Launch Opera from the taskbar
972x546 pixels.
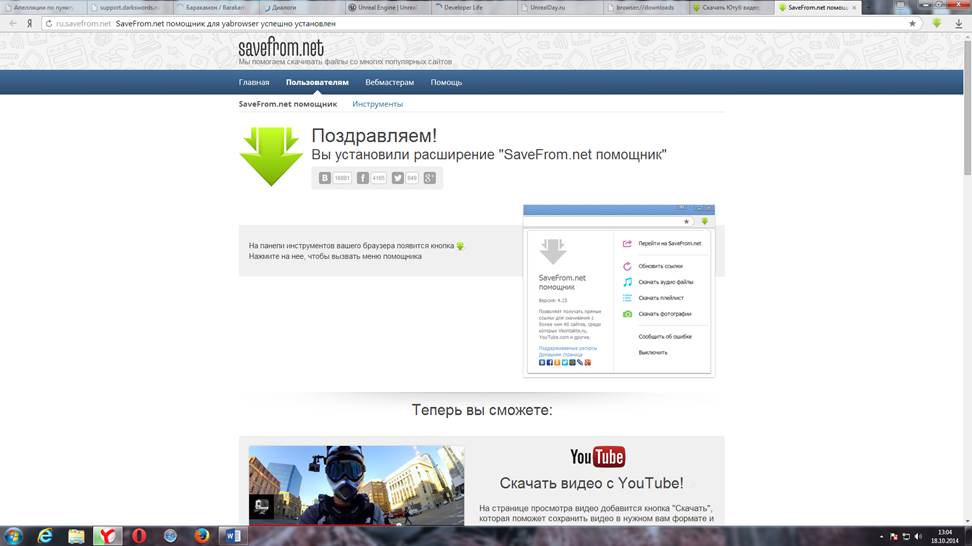139,536
